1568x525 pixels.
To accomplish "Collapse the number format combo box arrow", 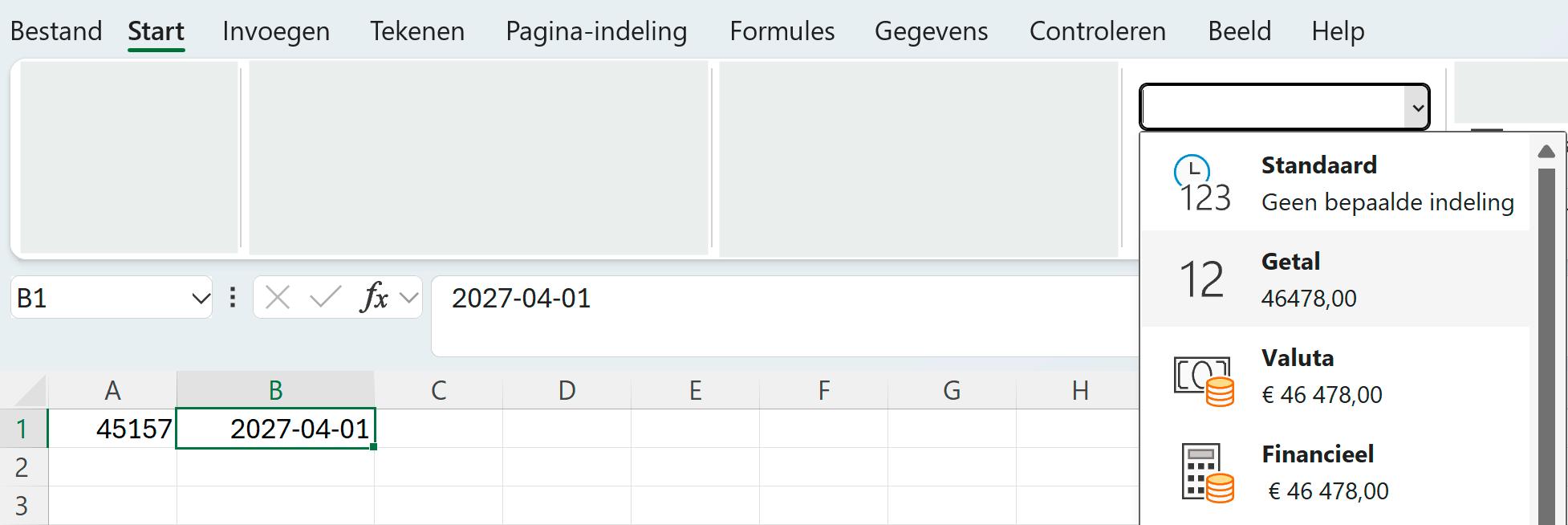I will click(1417, 107).
